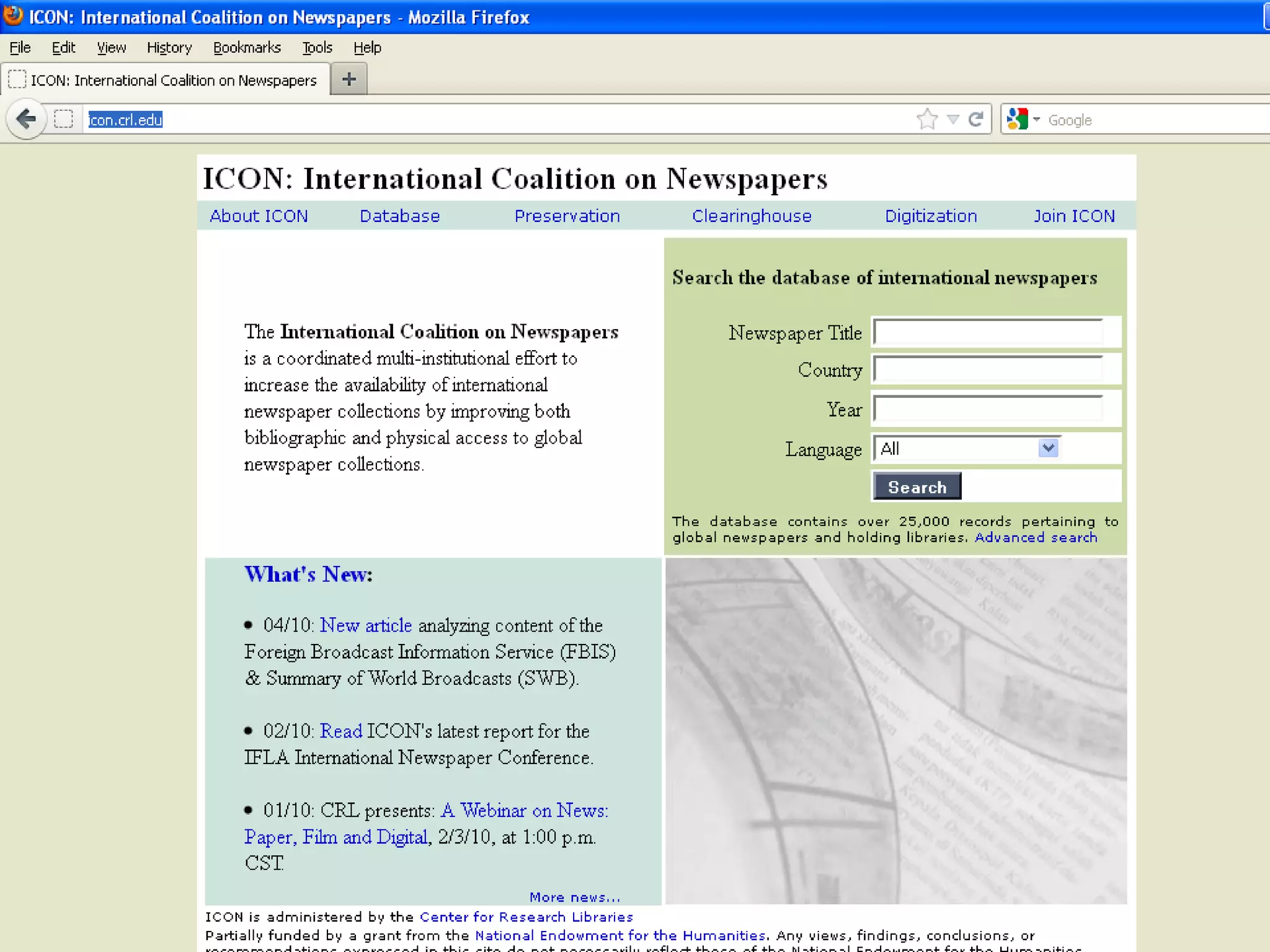Click the Firefox logo in title bar
The image size is (1270, 952).
tap(12, 15)
